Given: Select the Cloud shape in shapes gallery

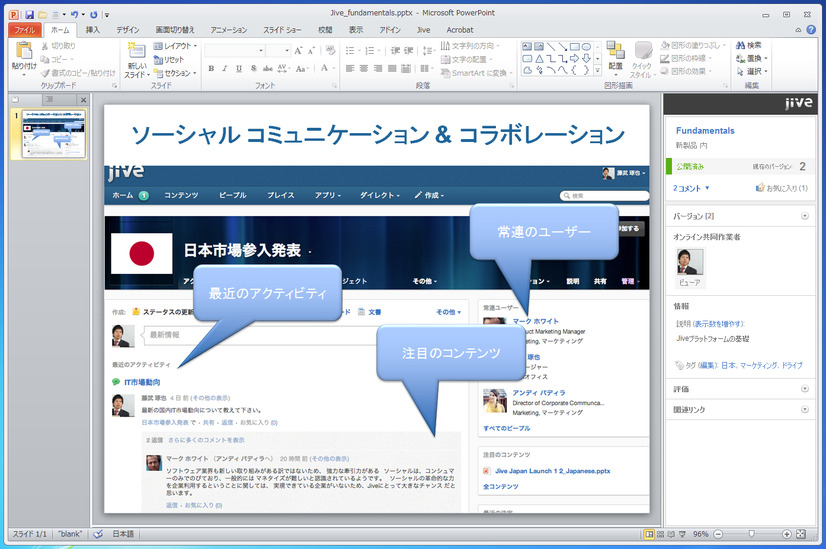Looking at the screenshot, I should pos(527,70).
